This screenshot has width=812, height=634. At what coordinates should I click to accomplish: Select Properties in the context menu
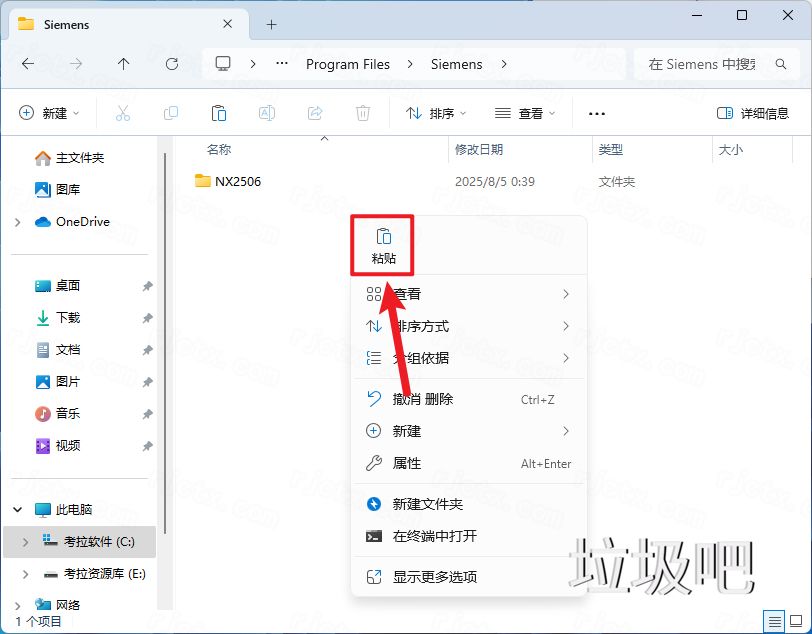tap(407, 464)
